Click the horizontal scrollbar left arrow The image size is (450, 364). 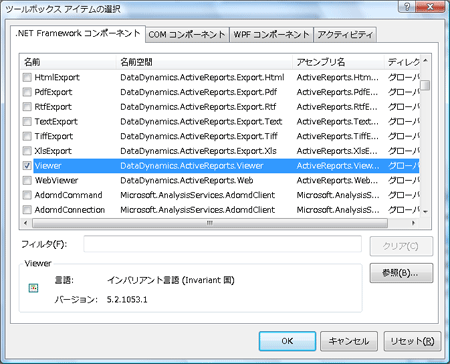26,223
